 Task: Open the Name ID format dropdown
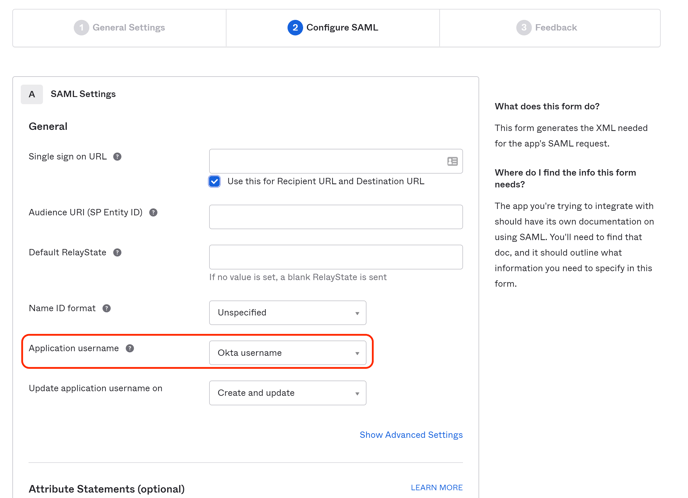click(x=287, y=313)
